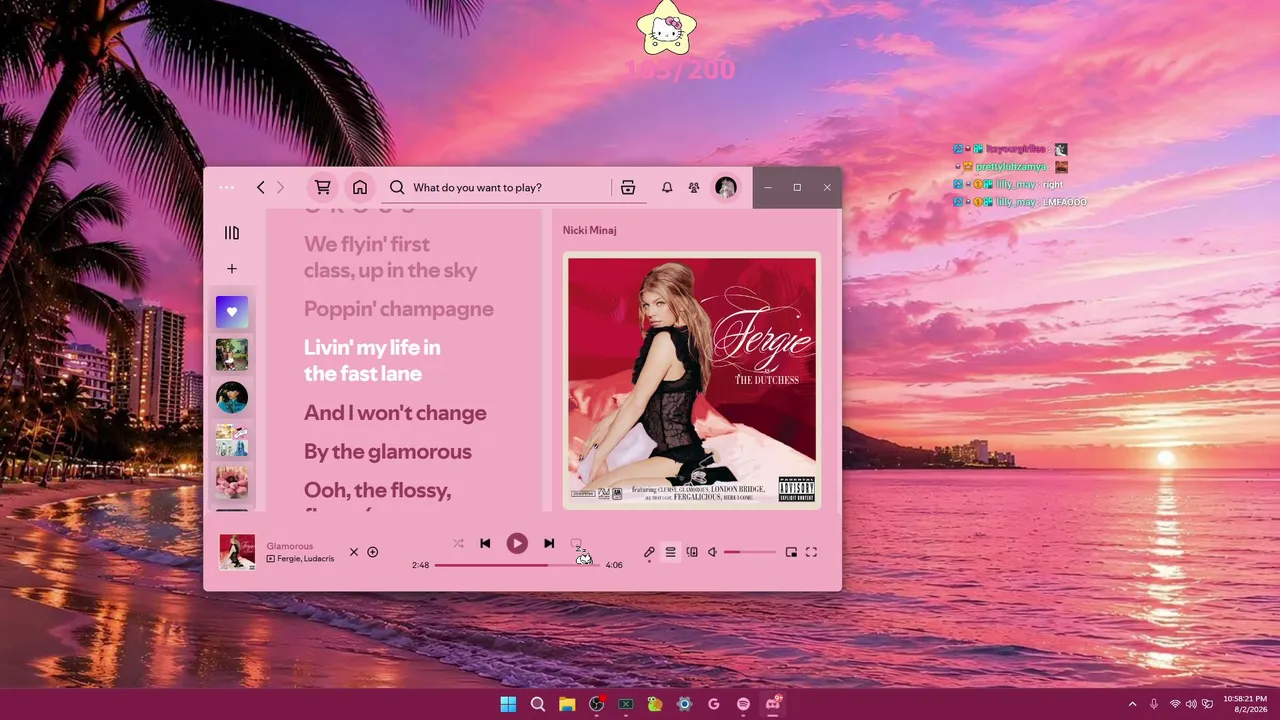The image size is (1280, 720).
Task: Jump to lyric 'By the glamorous'
Action: [x=388, y=452]
